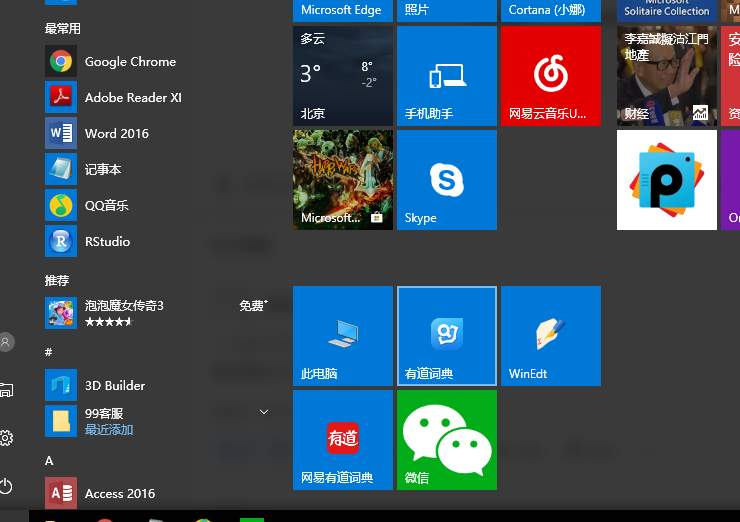Viewport: 740px width, 522px height.
Task: Open 此电脑 This PC tile
Action: point(343,336)
